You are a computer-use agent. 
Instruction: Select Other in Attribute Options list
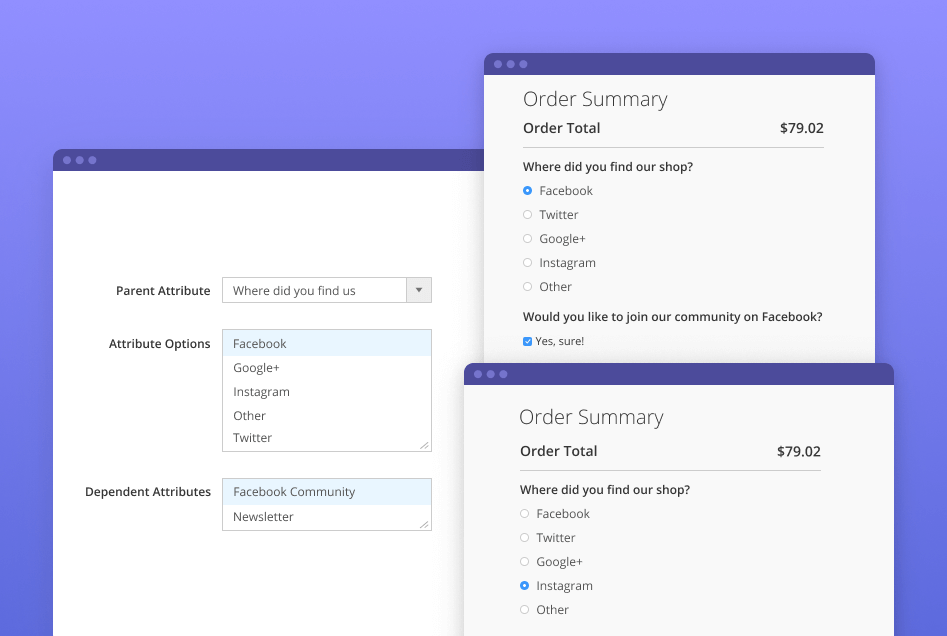(x=327, y=416)
